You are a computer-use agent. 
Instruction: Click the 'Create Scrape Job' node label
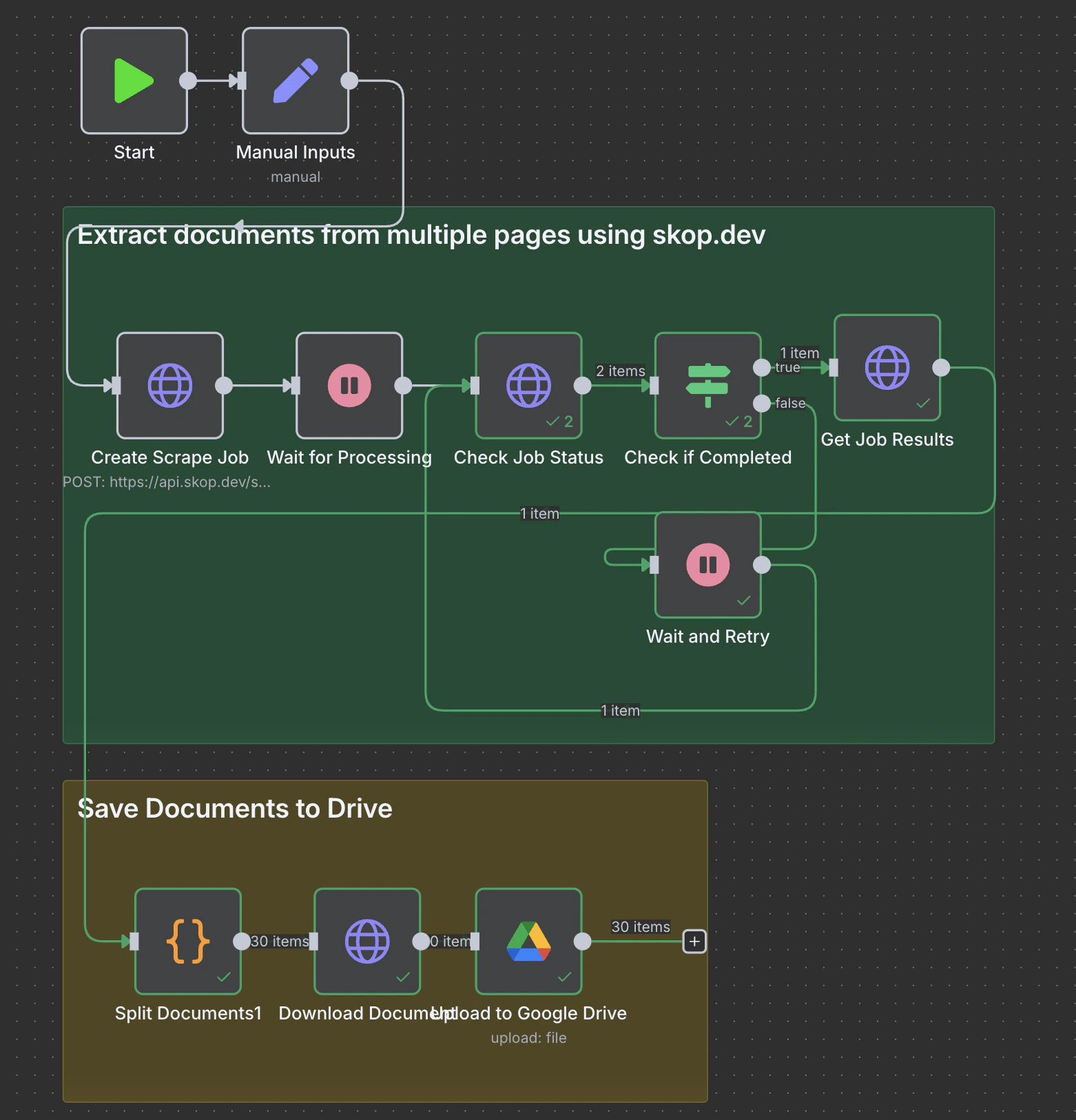click(170, 457)
